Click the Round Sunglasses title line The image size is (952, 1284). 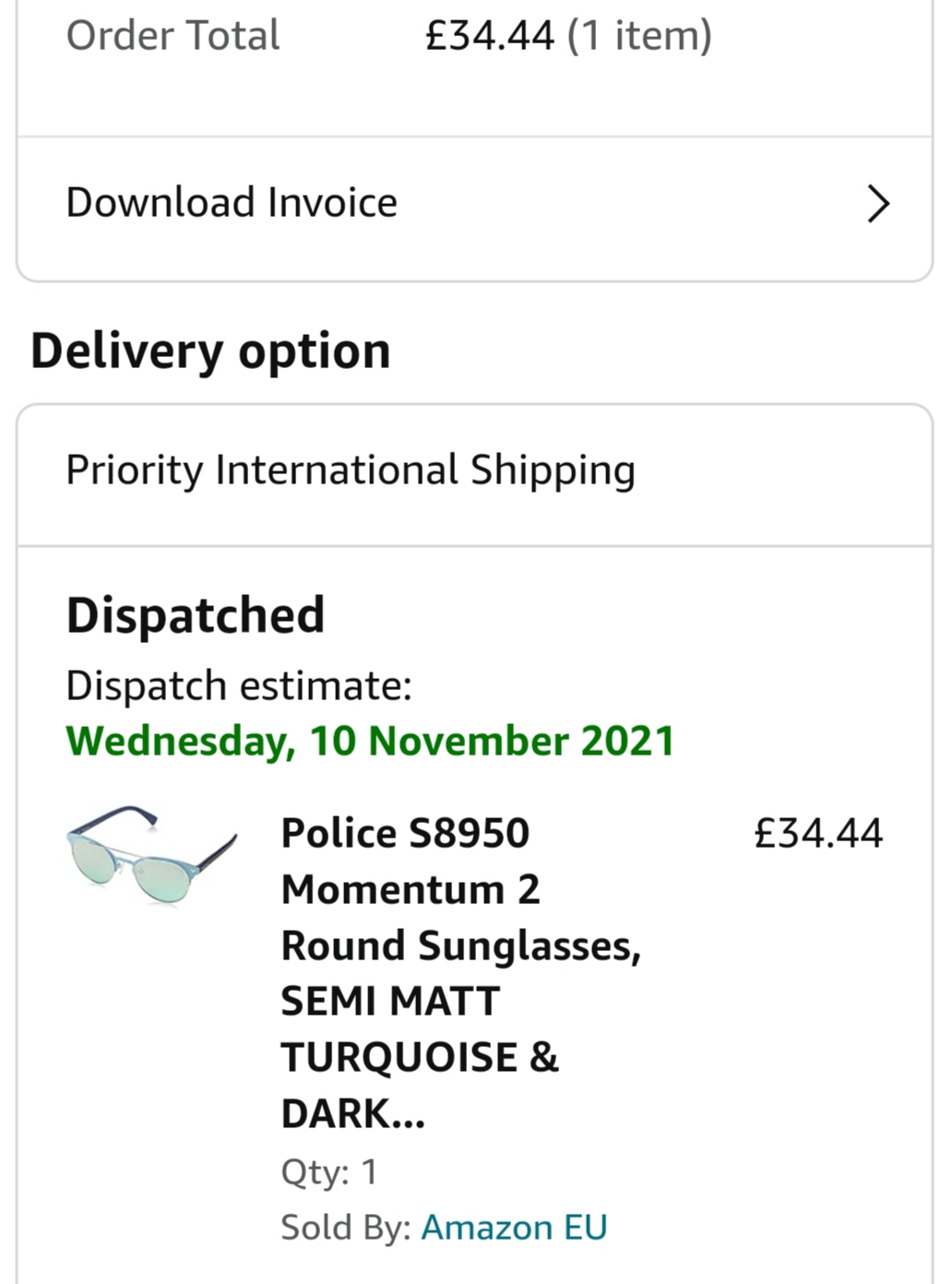point(461,946)
